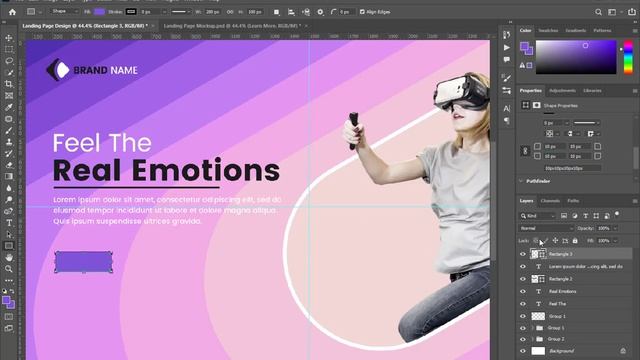This screenshot has height=360, width=640.
Task: Hide the Rectangle 3 layer
Action: (x=523, y=254)
